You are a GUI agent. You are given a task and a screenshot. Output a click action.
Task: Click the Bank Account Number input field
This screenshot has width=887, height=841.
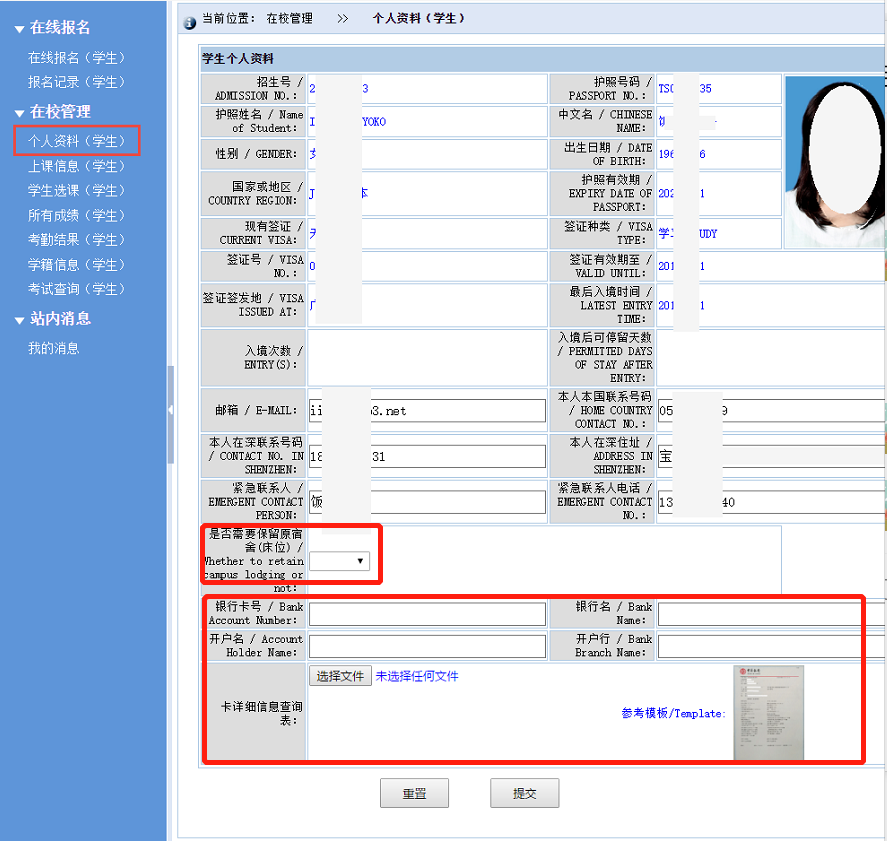coord(427,614)
